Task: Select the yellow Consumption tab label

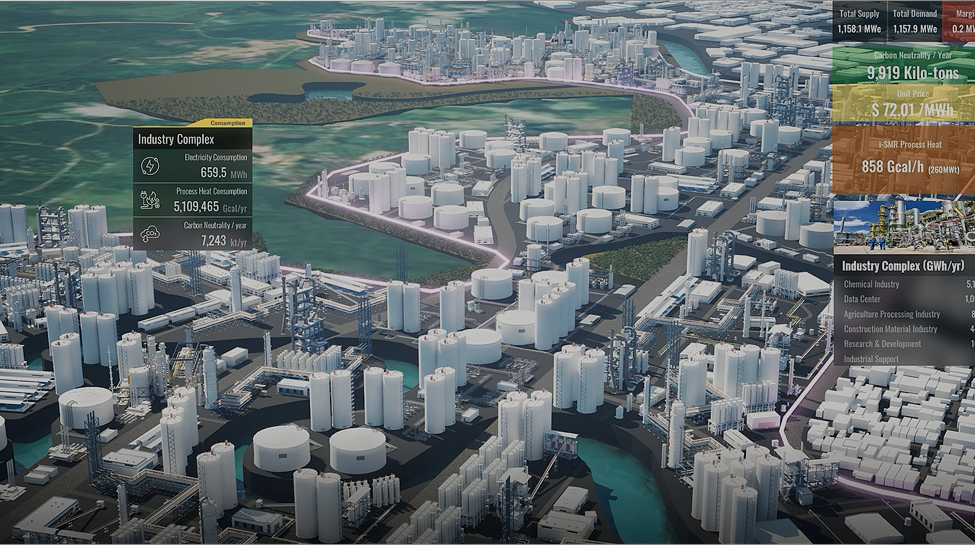Action: pyautogui.click(x=229, y=123)
